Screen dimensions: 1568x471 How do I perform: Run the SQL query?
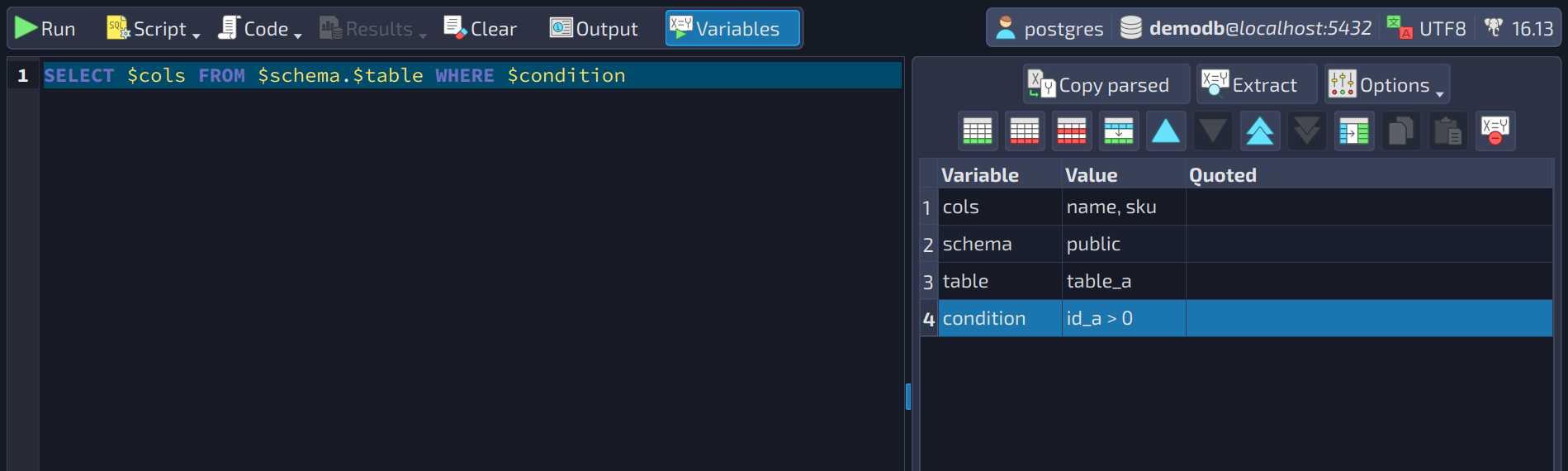pyautogui.click(x=46, y=28)
